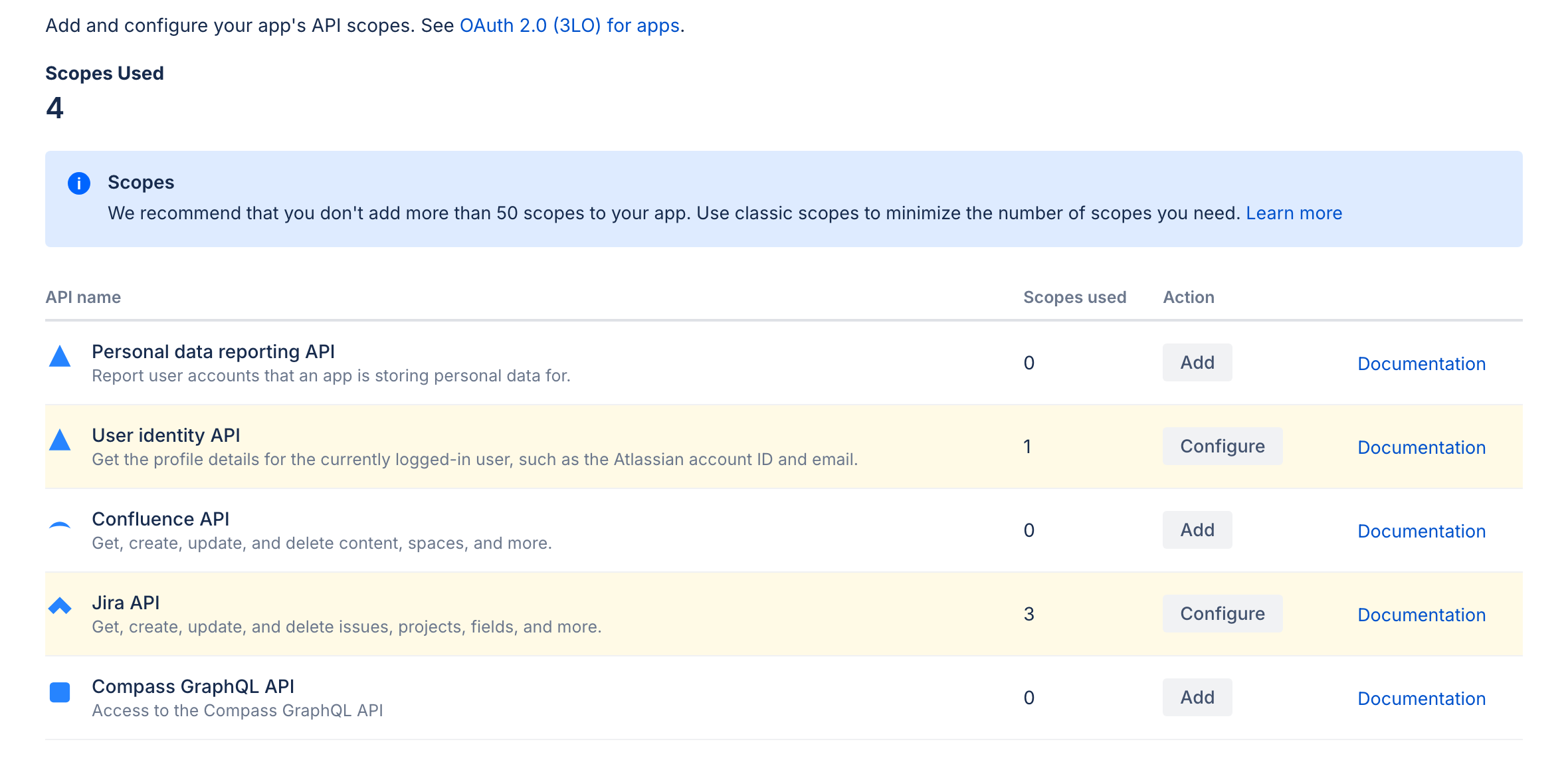Image resolution: width=1568 pixels, height=784 pixels.
Task: Click the Jira logo icon
Action: click(60, 606)
